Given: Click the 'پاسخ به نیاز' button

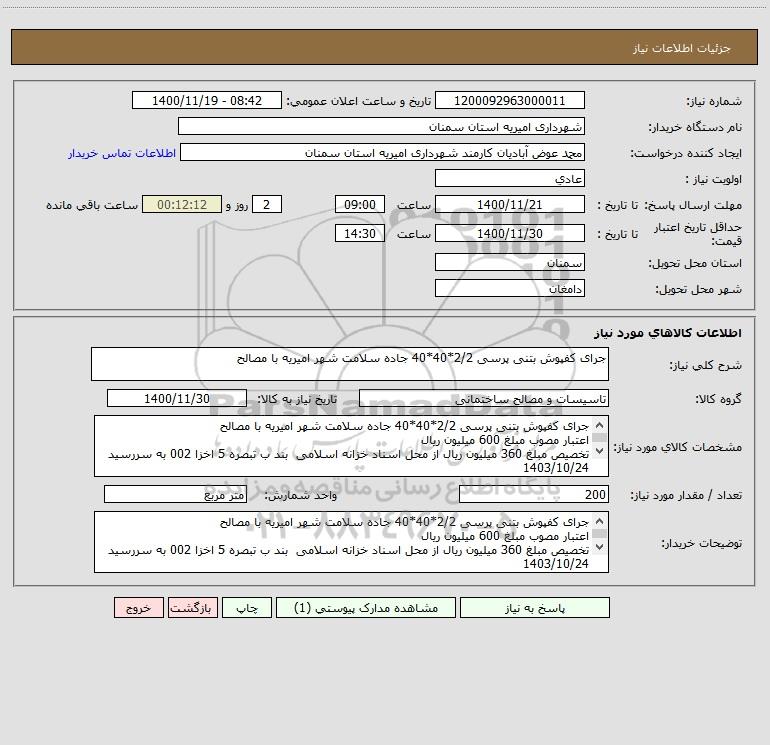Looking at the screenshot, I should 535,607.
